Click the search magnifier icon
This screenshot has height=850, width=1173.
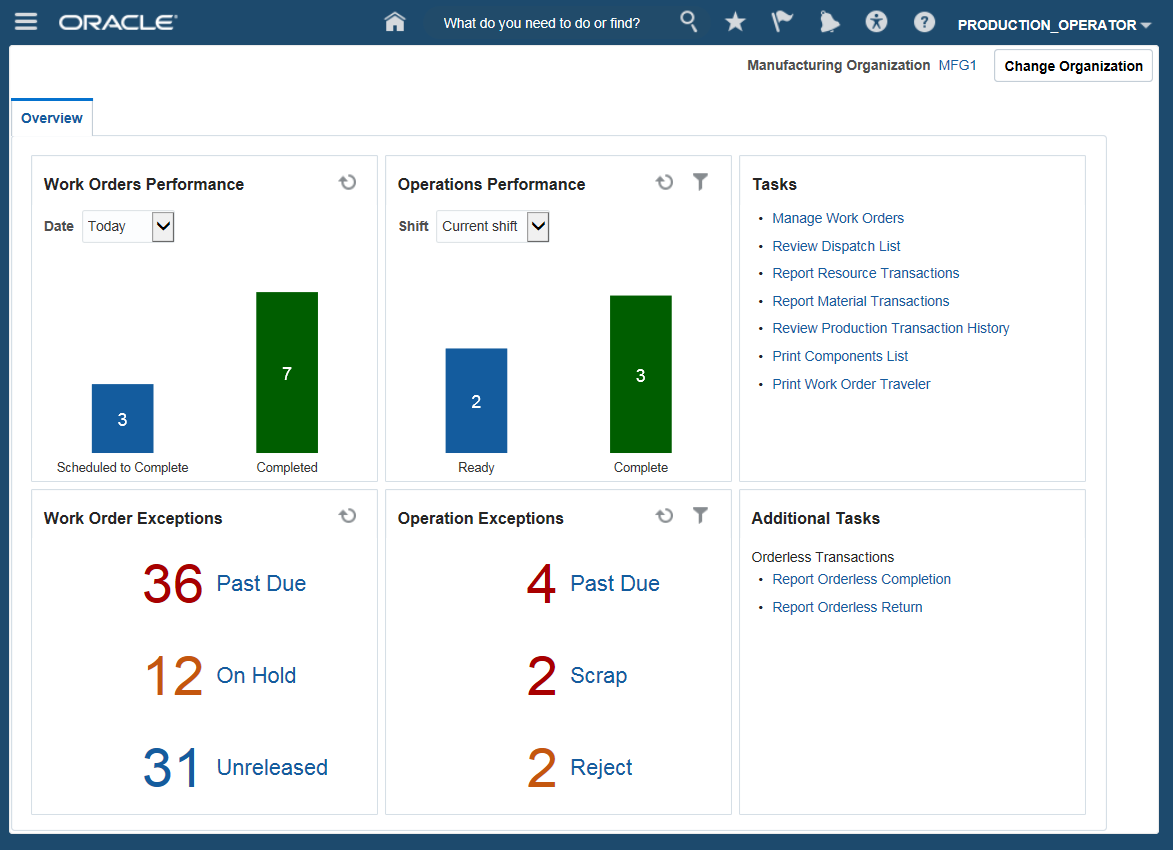[x=688, y=21]
